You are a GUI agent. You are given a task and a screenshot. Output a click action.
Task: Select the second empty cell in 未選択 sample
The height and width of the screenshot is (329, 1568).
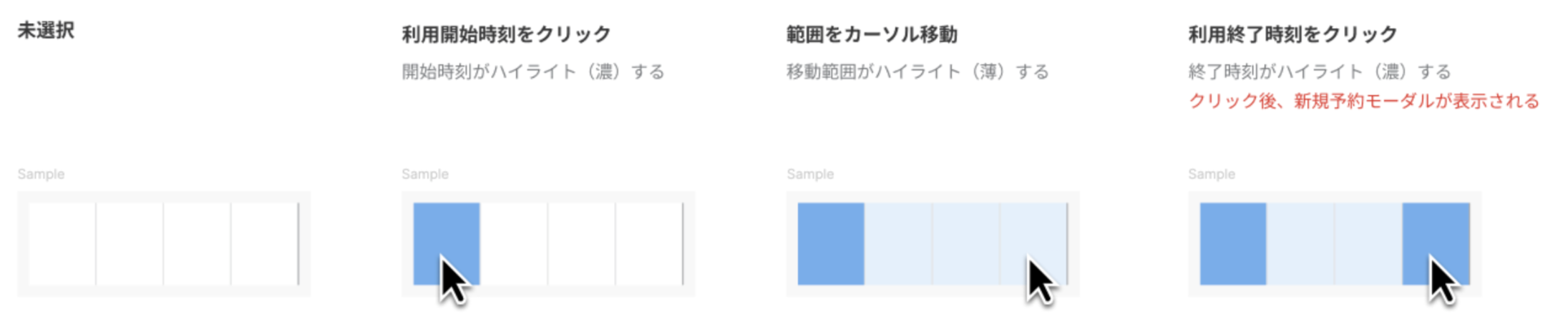point(130,244)
